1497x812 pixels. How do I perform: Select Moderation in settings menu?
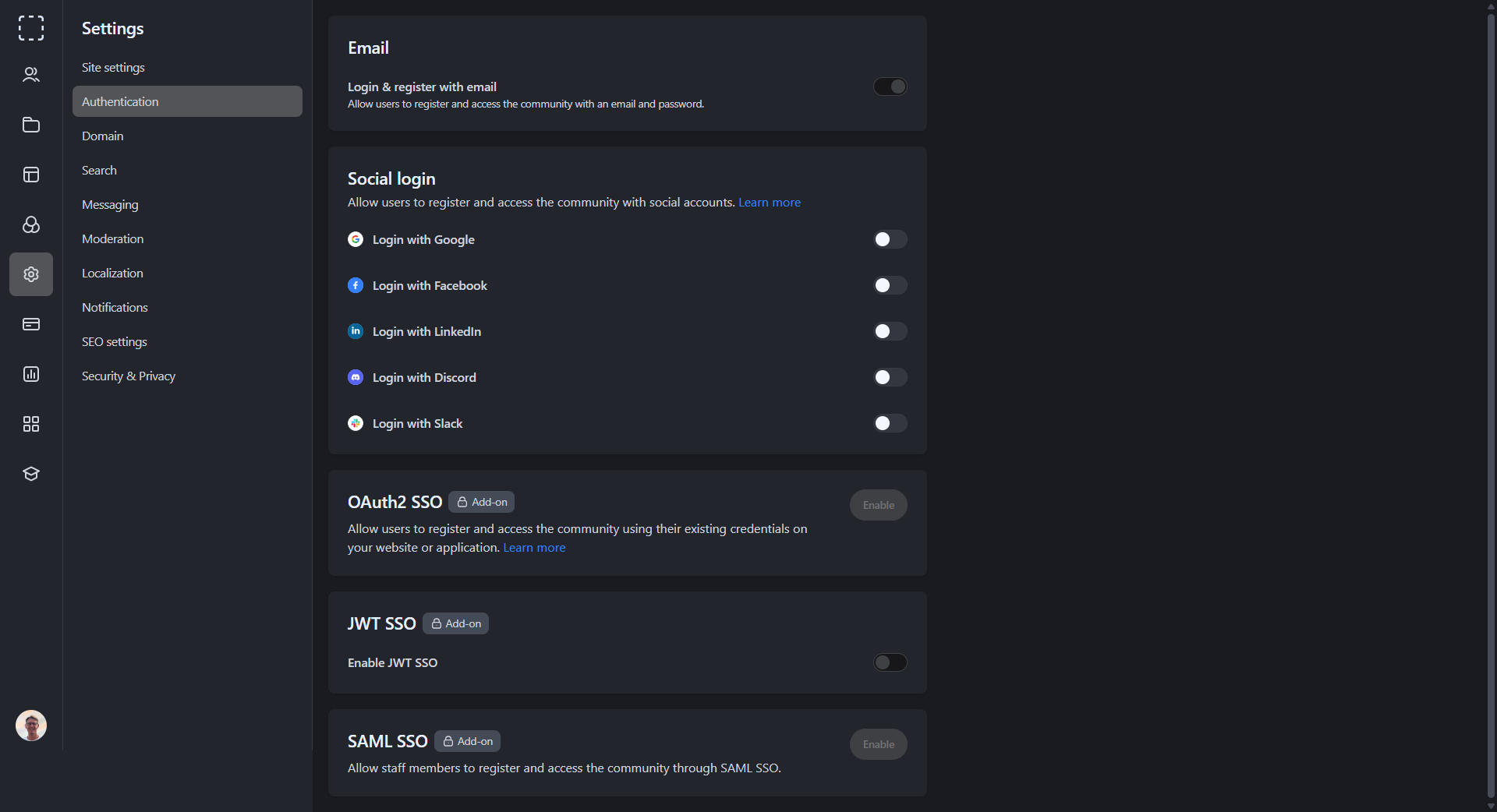[113, 239]
